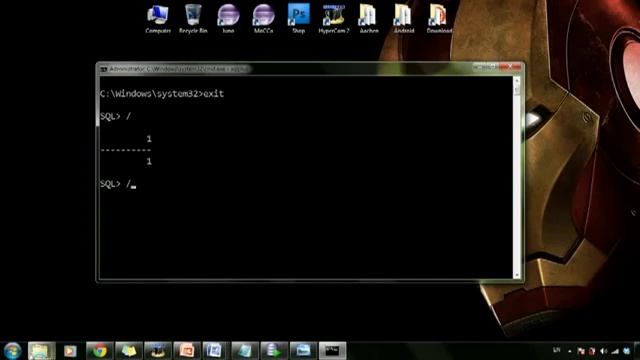Open the network signal tray icon

615,351
